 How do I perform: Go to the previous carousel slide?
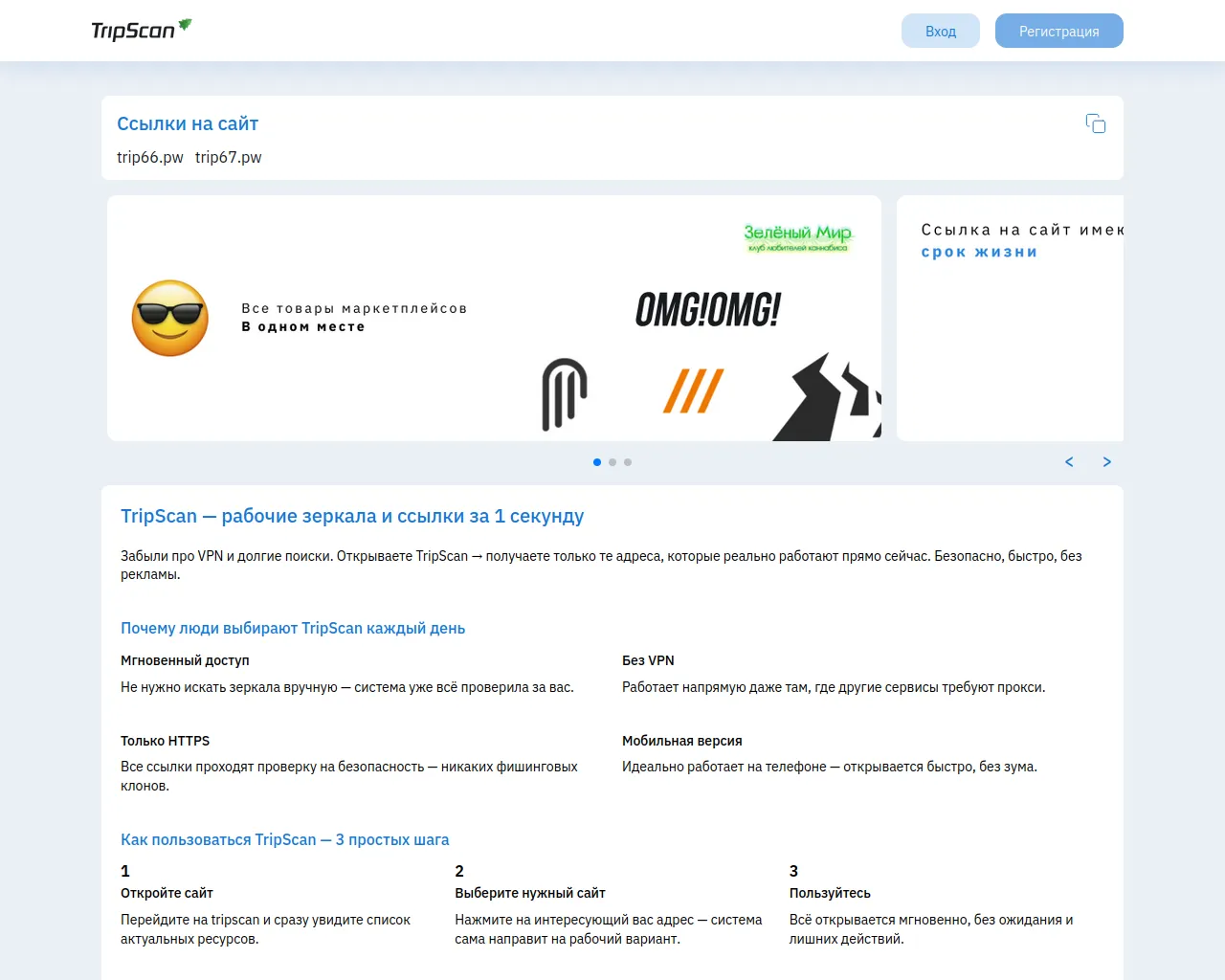pos(1069,462)
